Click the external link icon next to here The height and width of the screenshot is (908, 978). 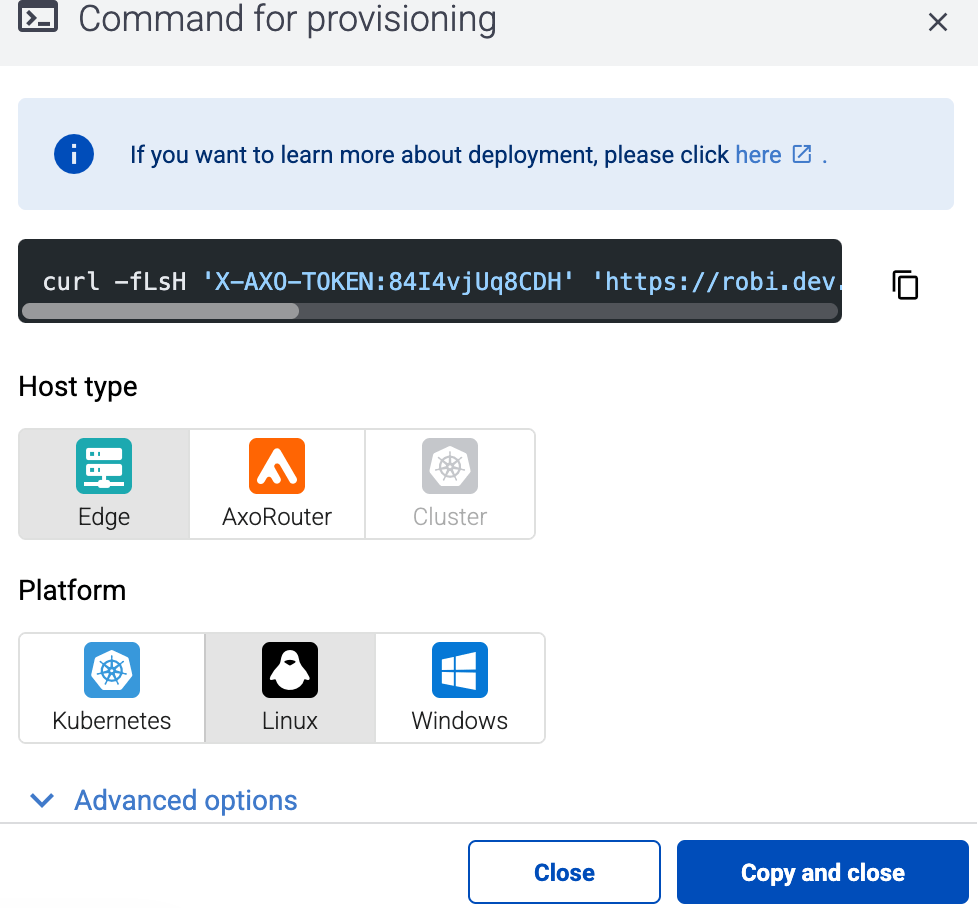pyautogui.click(x=802, y=154)
